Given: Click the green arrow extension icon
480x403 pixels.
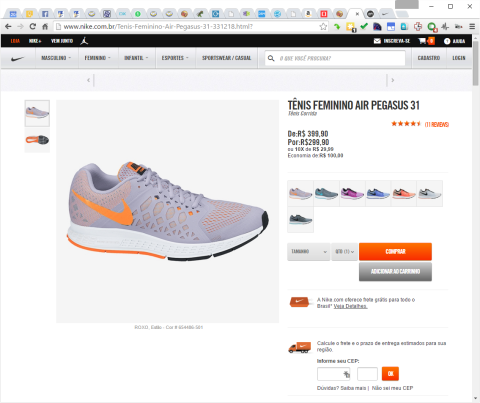Looking at the screenshot, I should (337, 27).
